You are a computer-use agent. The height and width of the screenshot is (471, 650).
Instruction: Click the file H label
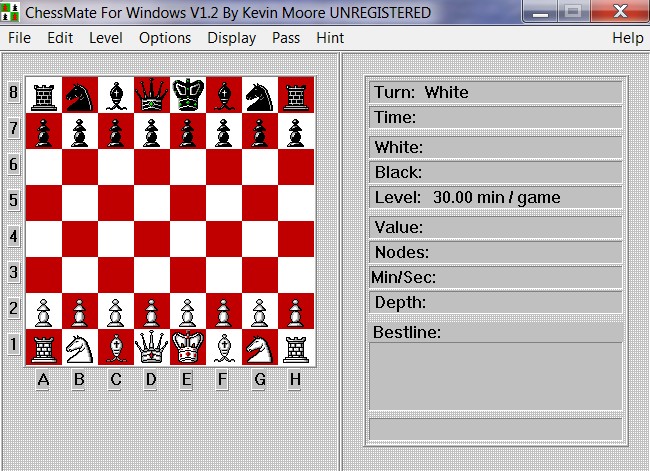tap(295, 379)
